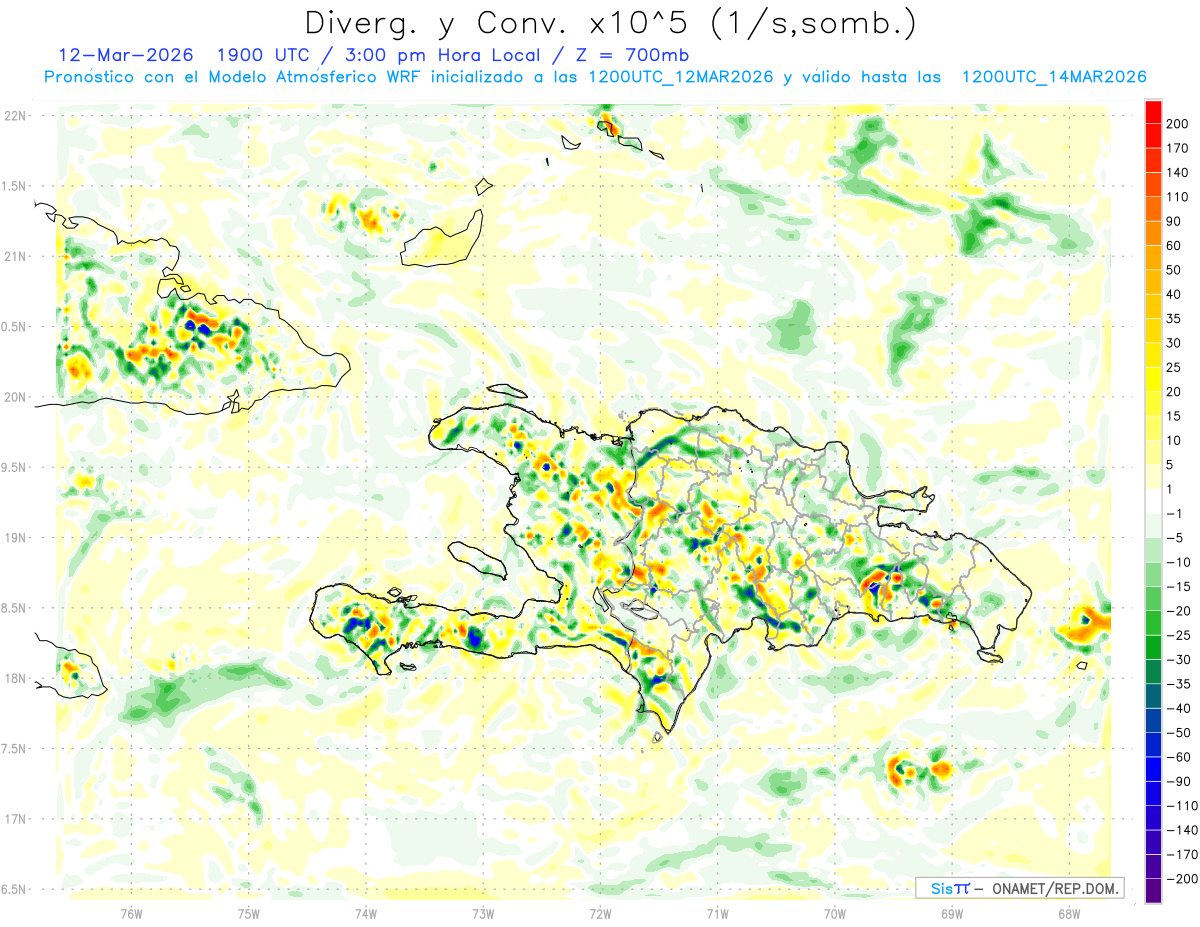
Task: Click the '40' value on the color scale
Action: (1175, 294)
